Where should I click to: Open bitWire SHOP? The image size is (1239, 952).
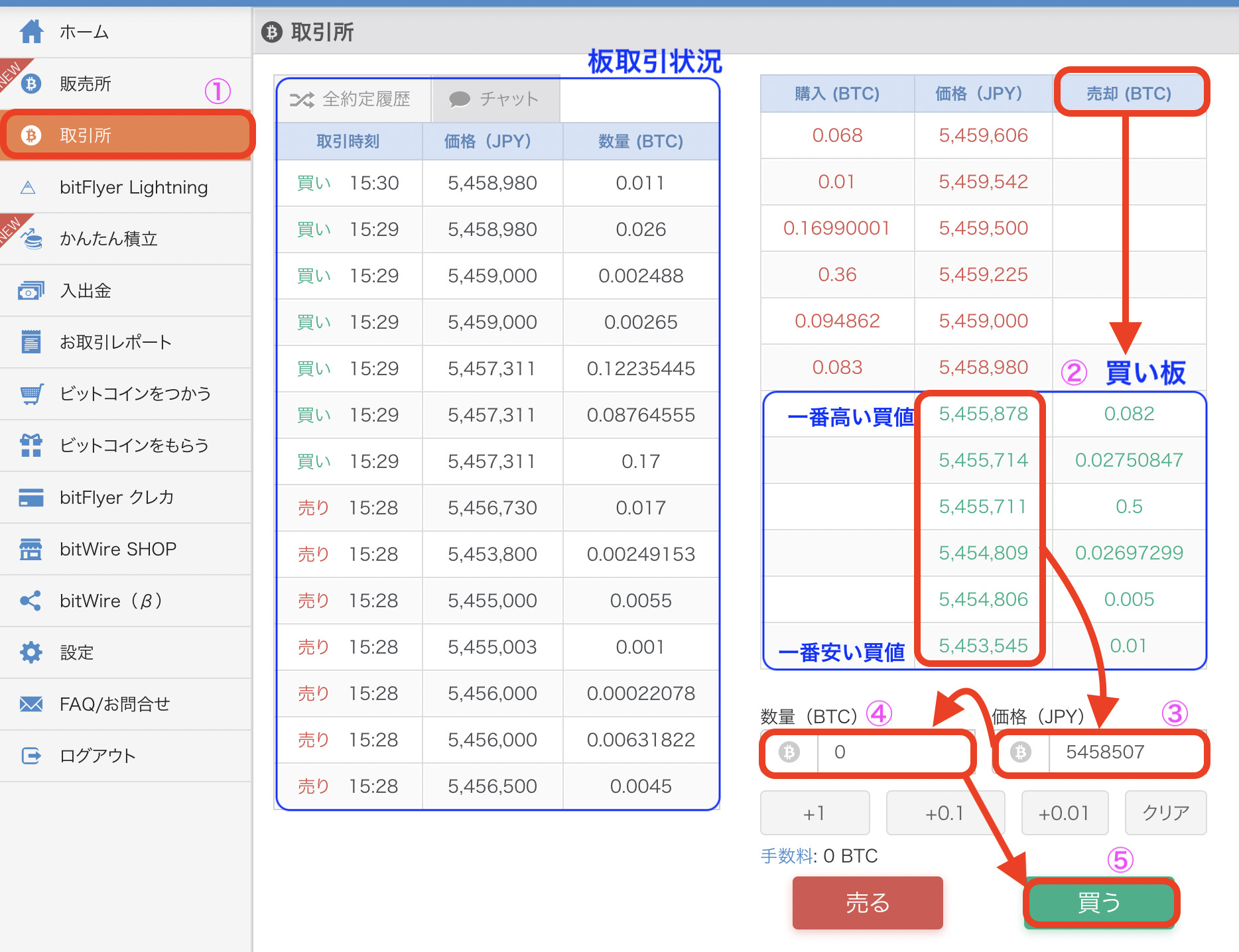click(125, 549)
